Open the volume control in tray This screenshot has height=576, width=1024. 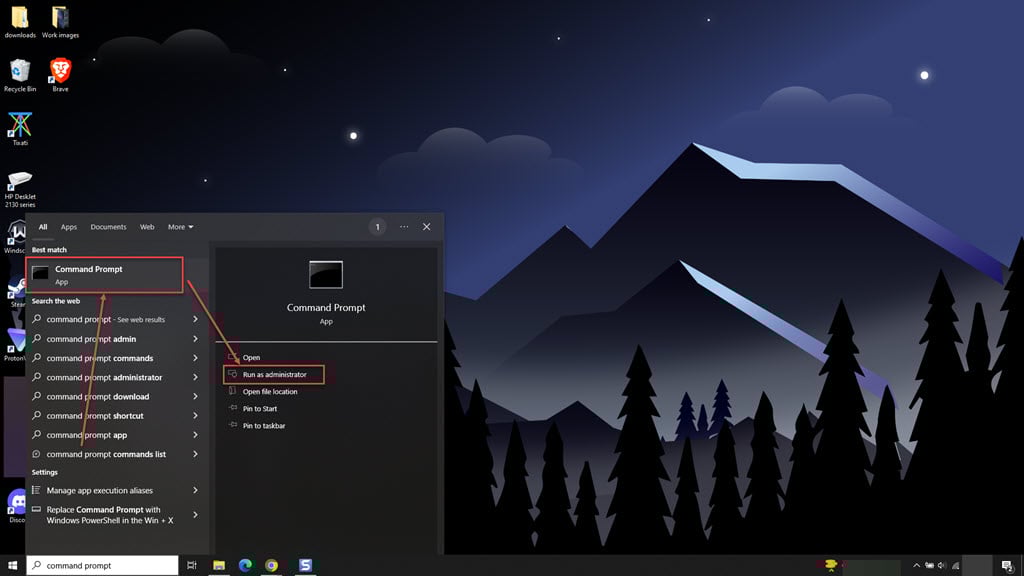pyautogui.click(x=942, y=566)
